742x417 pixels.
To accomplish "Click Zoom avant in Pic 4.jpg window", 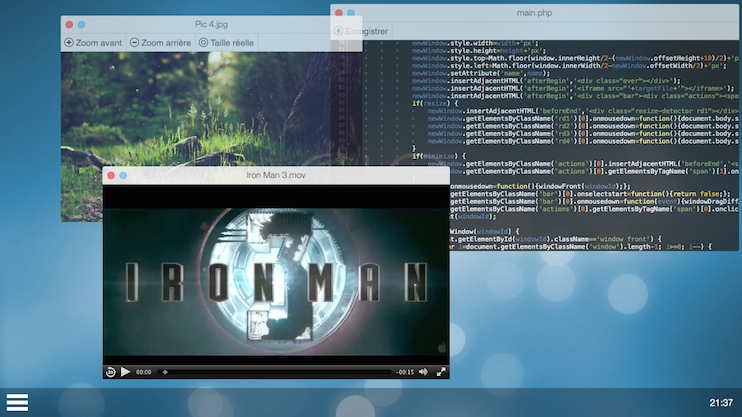I will point(93,43).
